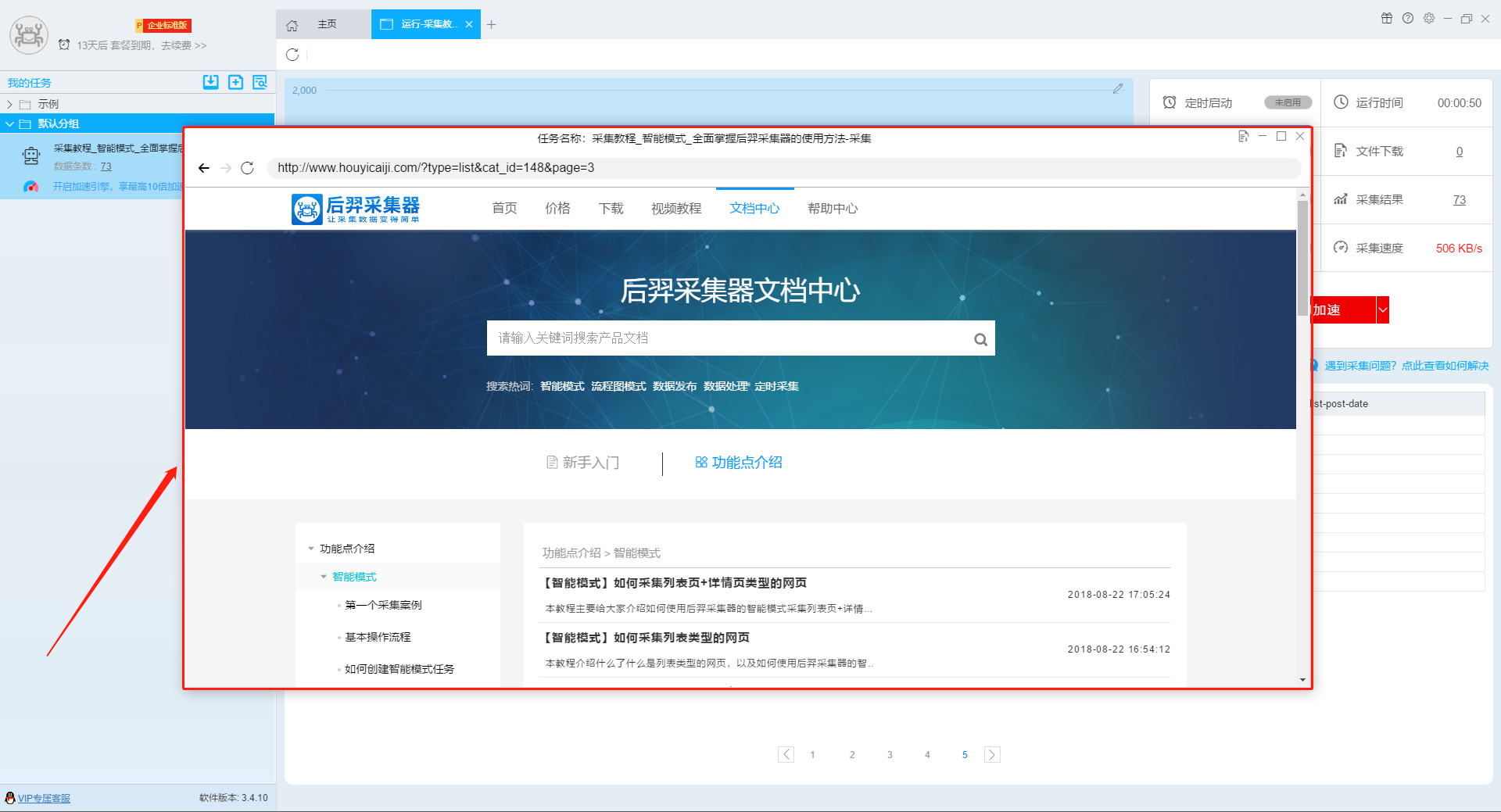1501x812 pixels.
Task: Open the VIP专属客服 link
Action: click(44, 798)
